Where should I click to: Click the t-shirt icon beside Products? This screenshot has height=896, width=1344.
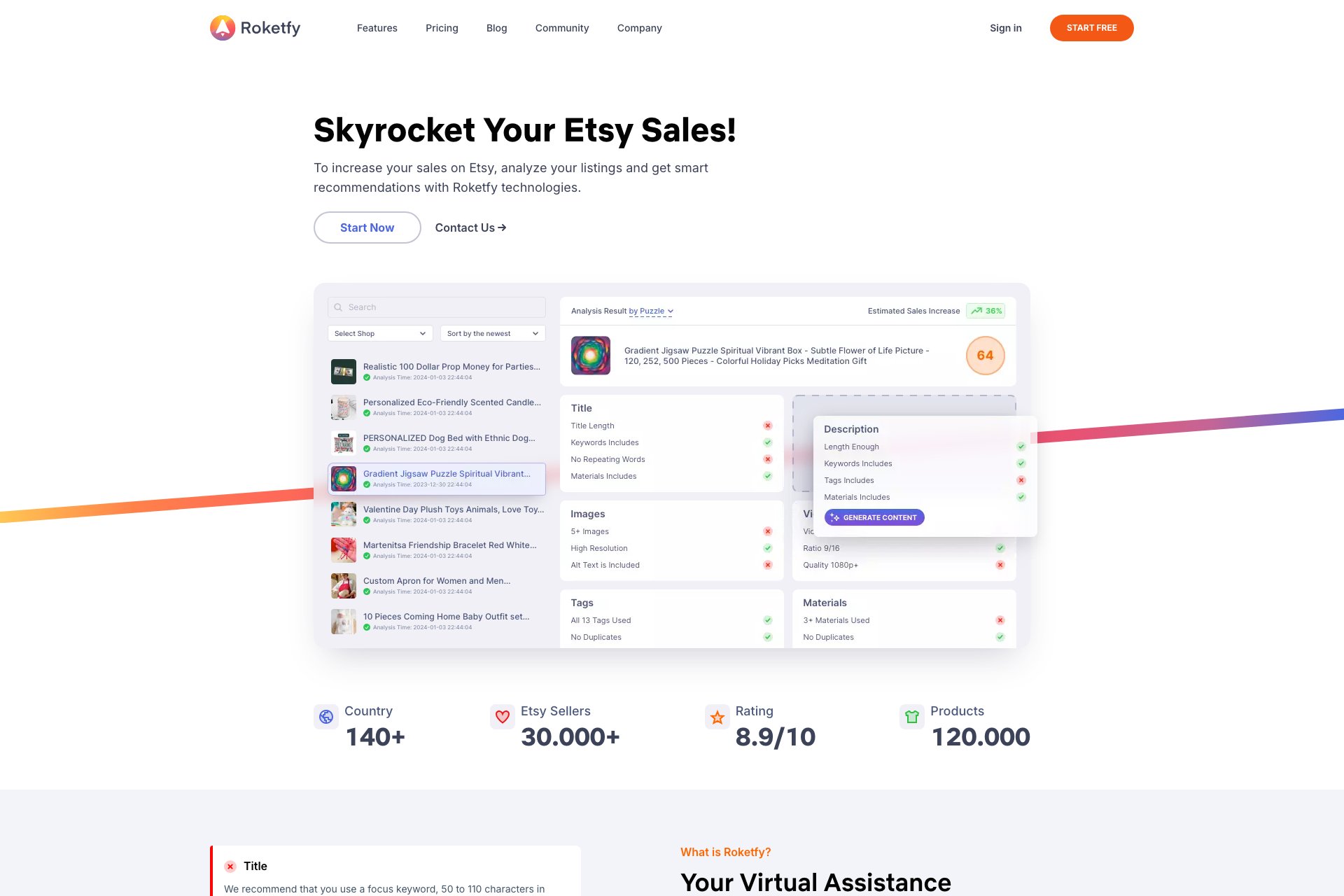[911, 717]
